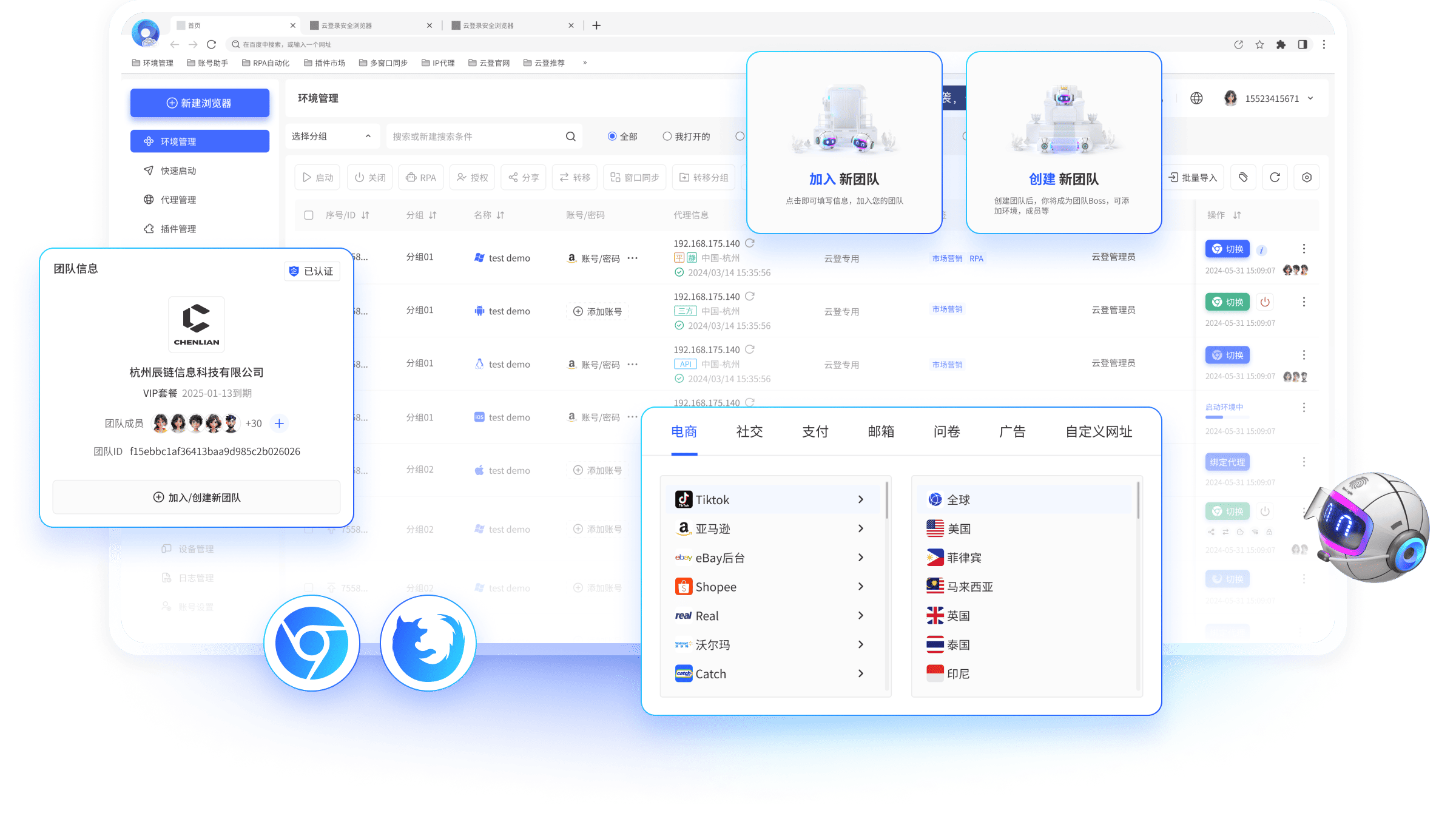
Task: Click the plus icon to add a team member
Action: coord(279,423)
